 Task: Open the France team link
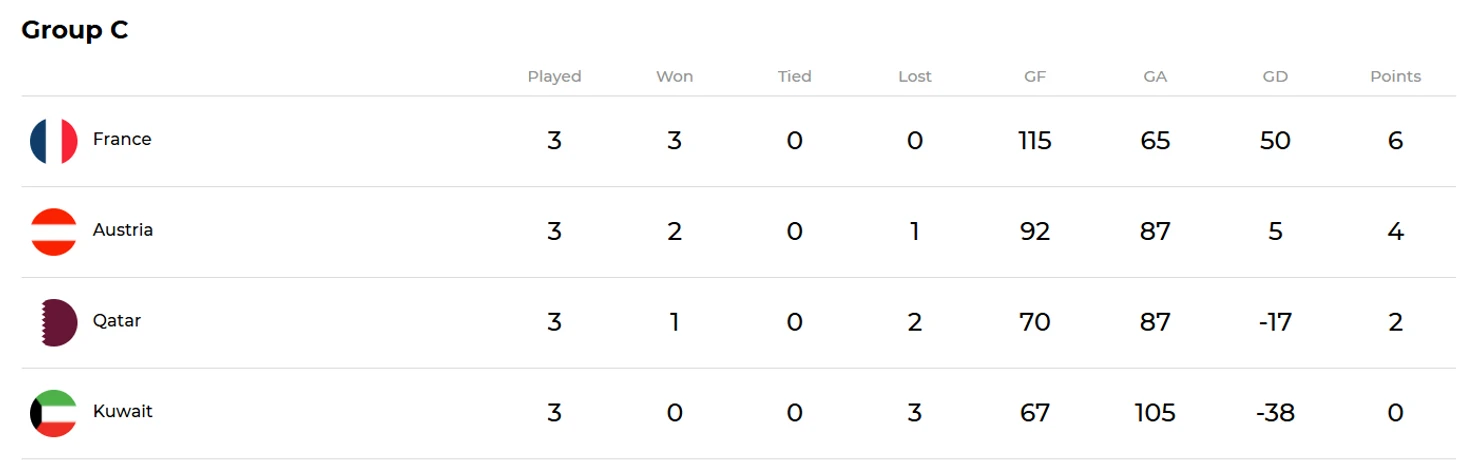(x=122, y=139)
